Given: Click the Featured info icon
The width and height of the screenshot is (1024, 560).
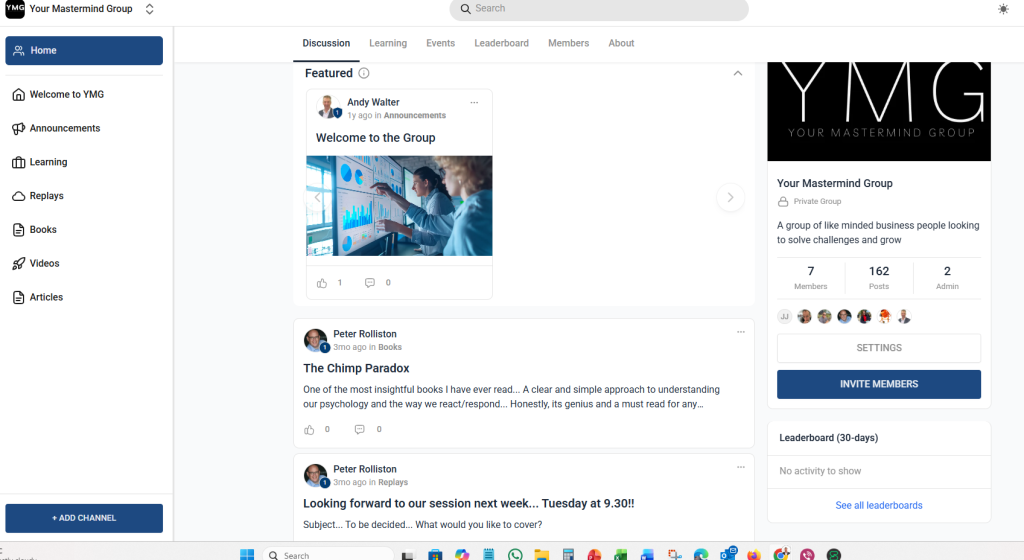Looking at the screenshot, I should pos(364,73).
